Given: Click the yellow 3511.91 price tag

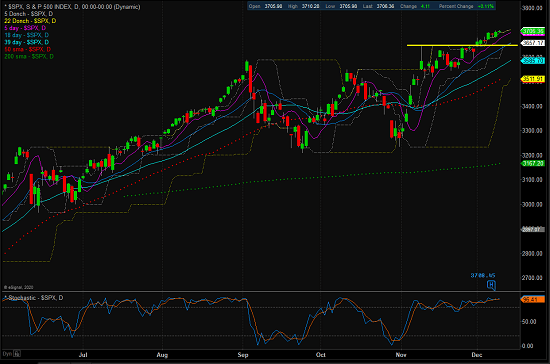Looking at the screenshot, I should 533,79.
